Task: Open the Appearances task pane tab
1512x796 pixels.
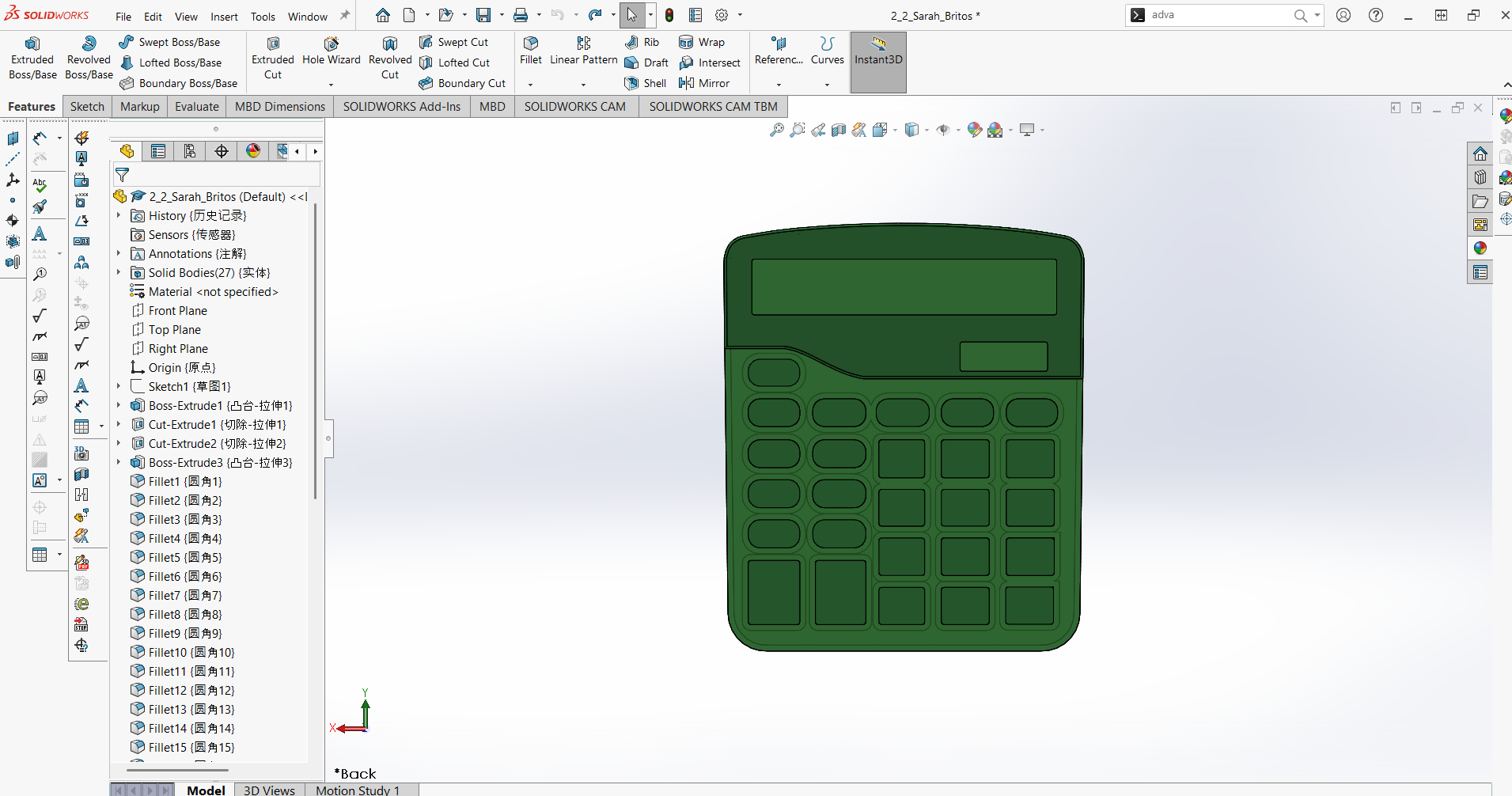Action: click(x=1480, y=248)
